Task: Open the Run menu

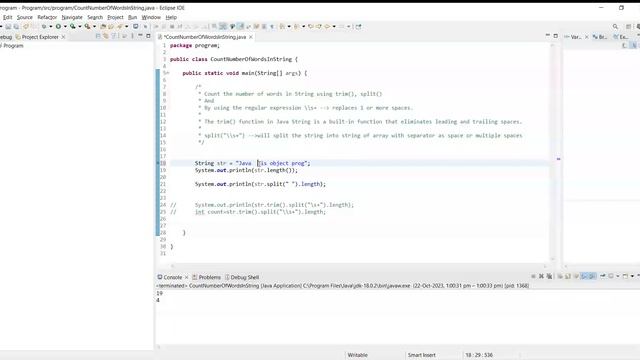Action: (x=132, y=17)
